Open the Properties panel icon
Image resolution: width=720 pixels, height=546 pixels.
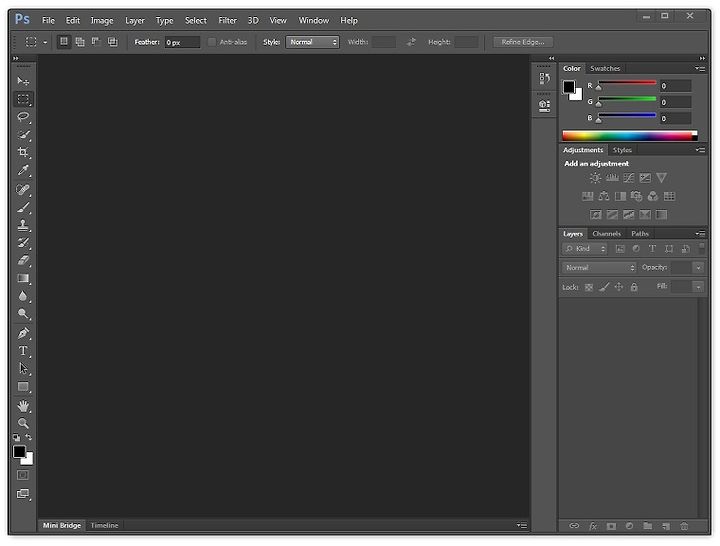(544, 106)
